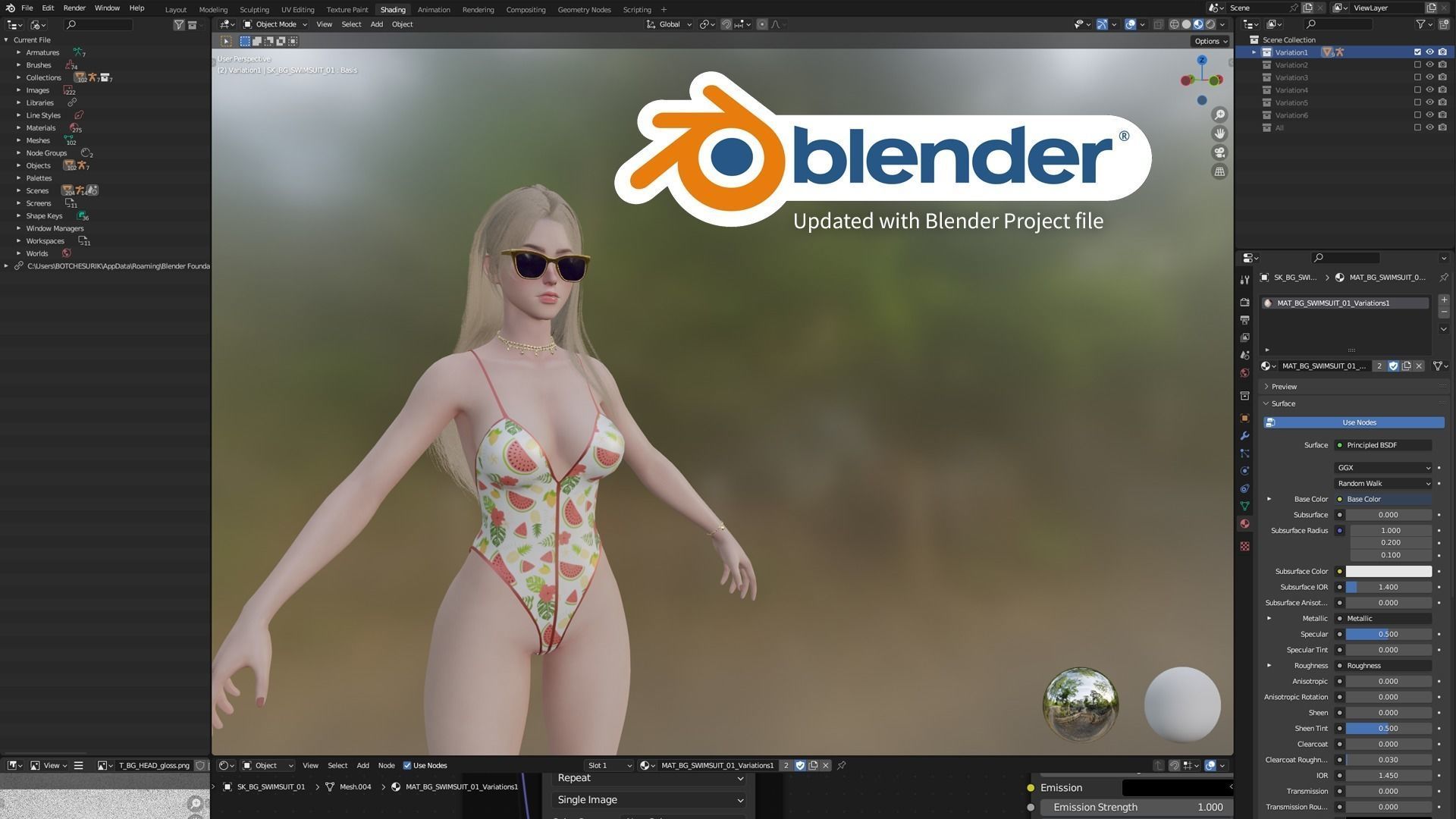
Task: Create new collection in the outliner
Action: pos(1444,24)
